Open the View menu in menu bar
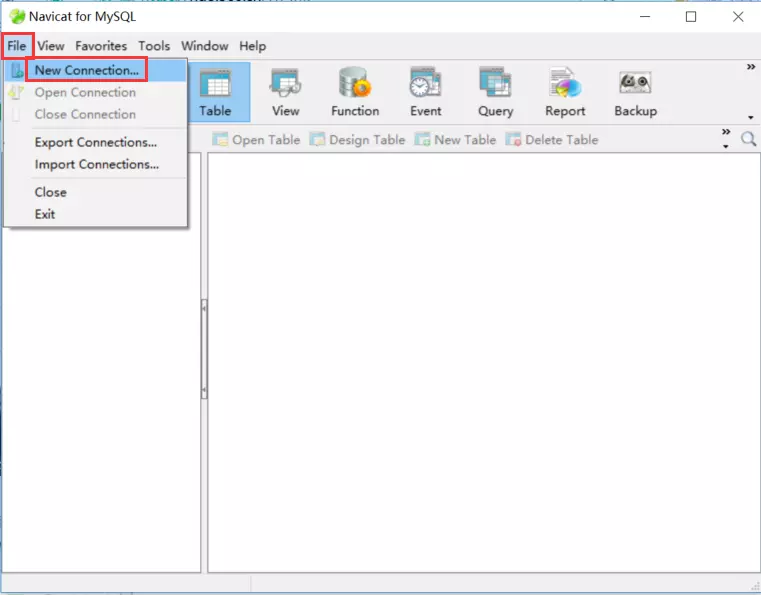The width and height of the screenshot is (761, 595). pyautogui.click(x=51, y=46)
